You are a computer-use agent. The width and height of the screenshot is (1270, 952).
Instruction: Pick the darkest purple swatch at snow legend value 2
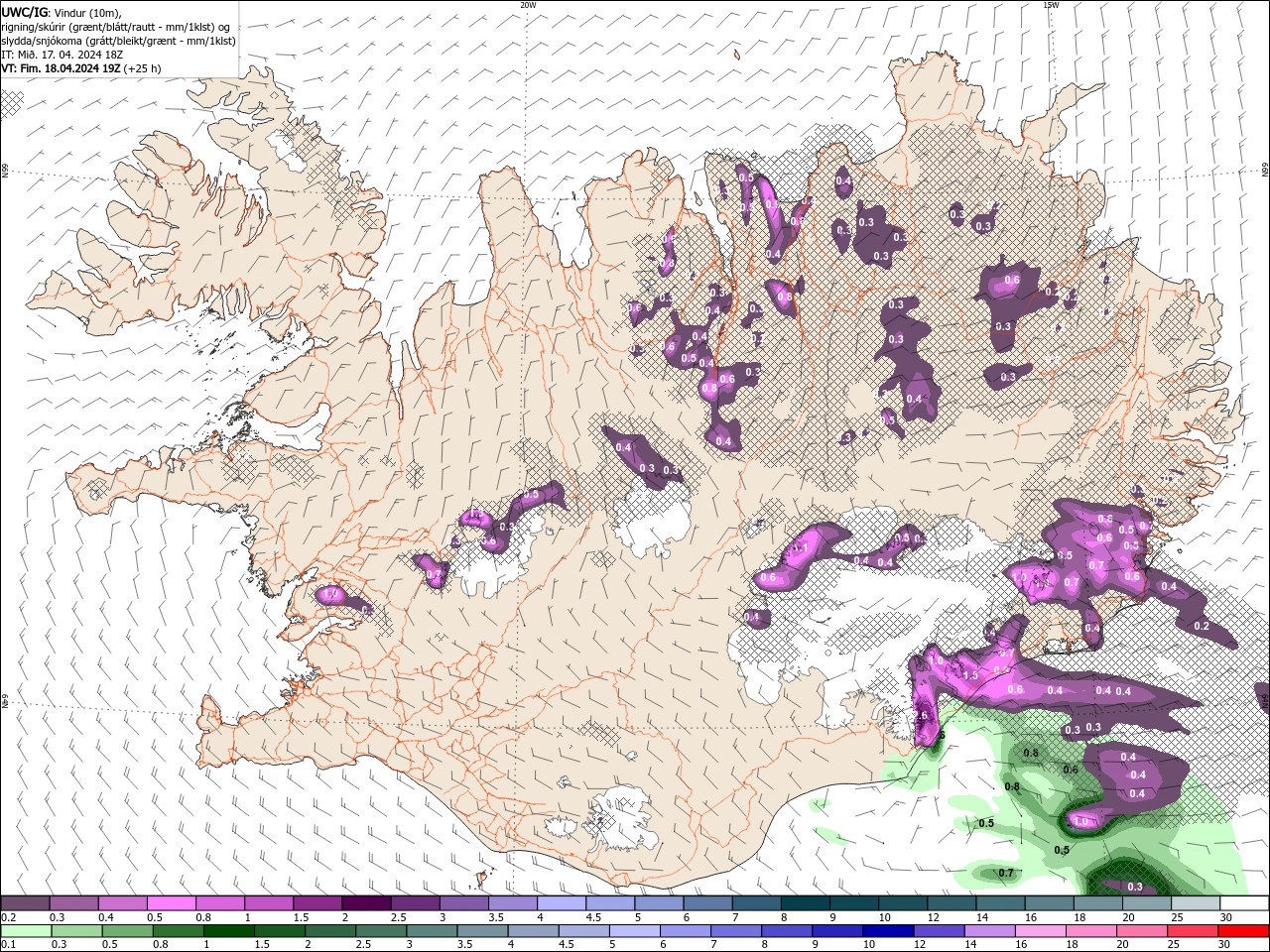(365, 903)
